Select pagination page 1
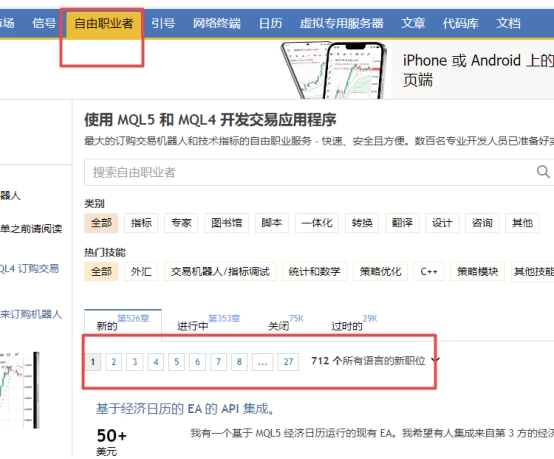 93,362
